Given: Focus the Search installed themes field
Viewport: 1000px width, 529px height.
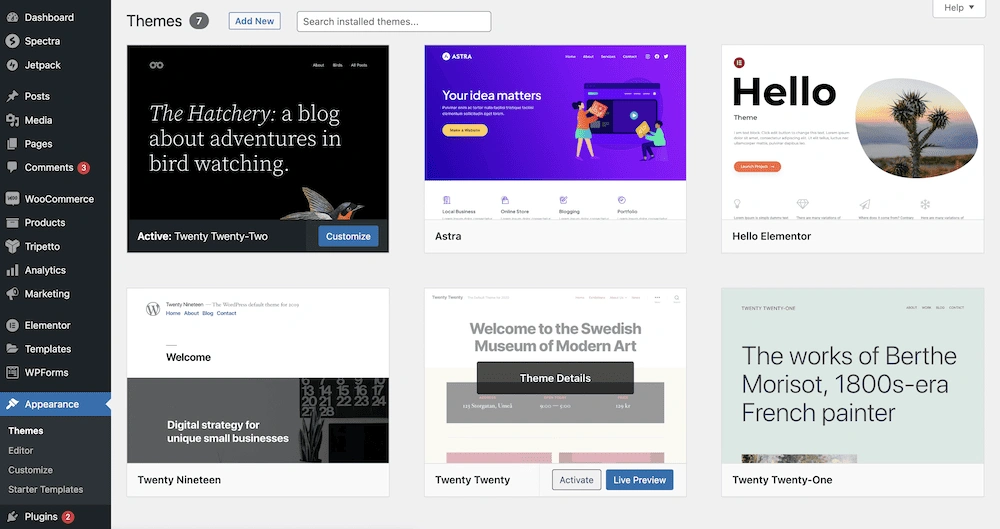Looking at the screenshot, I should tap(393, 21).
